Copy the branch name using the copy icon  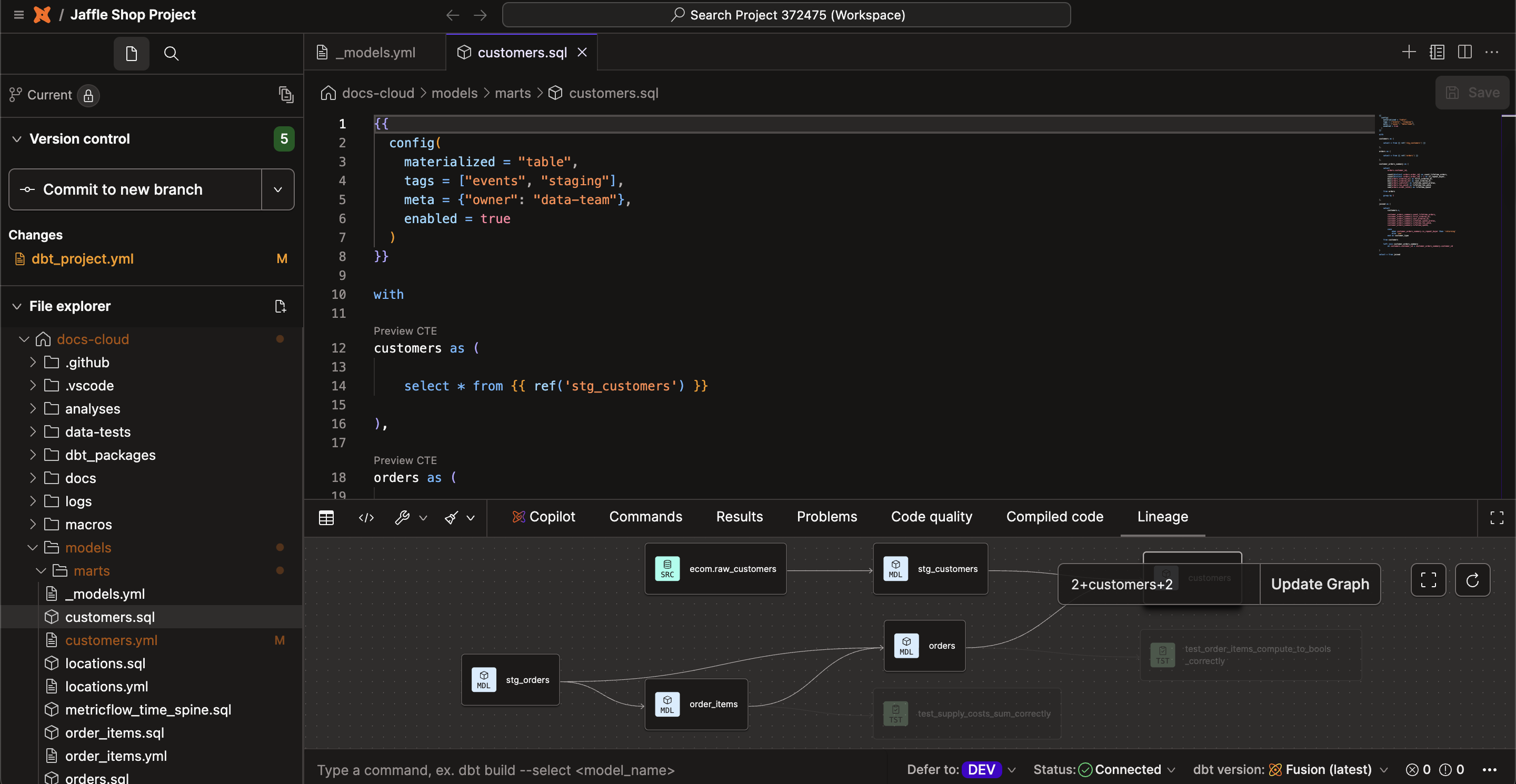click(x=286, y=94)
